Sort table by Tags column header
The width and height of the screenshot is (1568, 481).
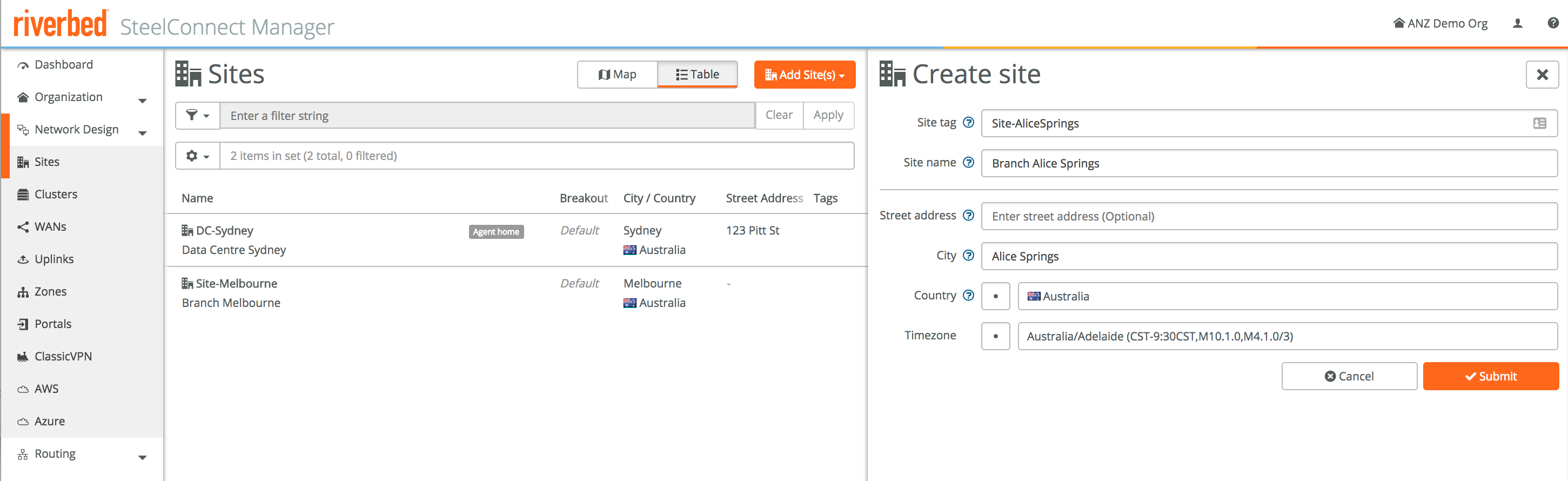pyautogui.click(x=826, y=198)
